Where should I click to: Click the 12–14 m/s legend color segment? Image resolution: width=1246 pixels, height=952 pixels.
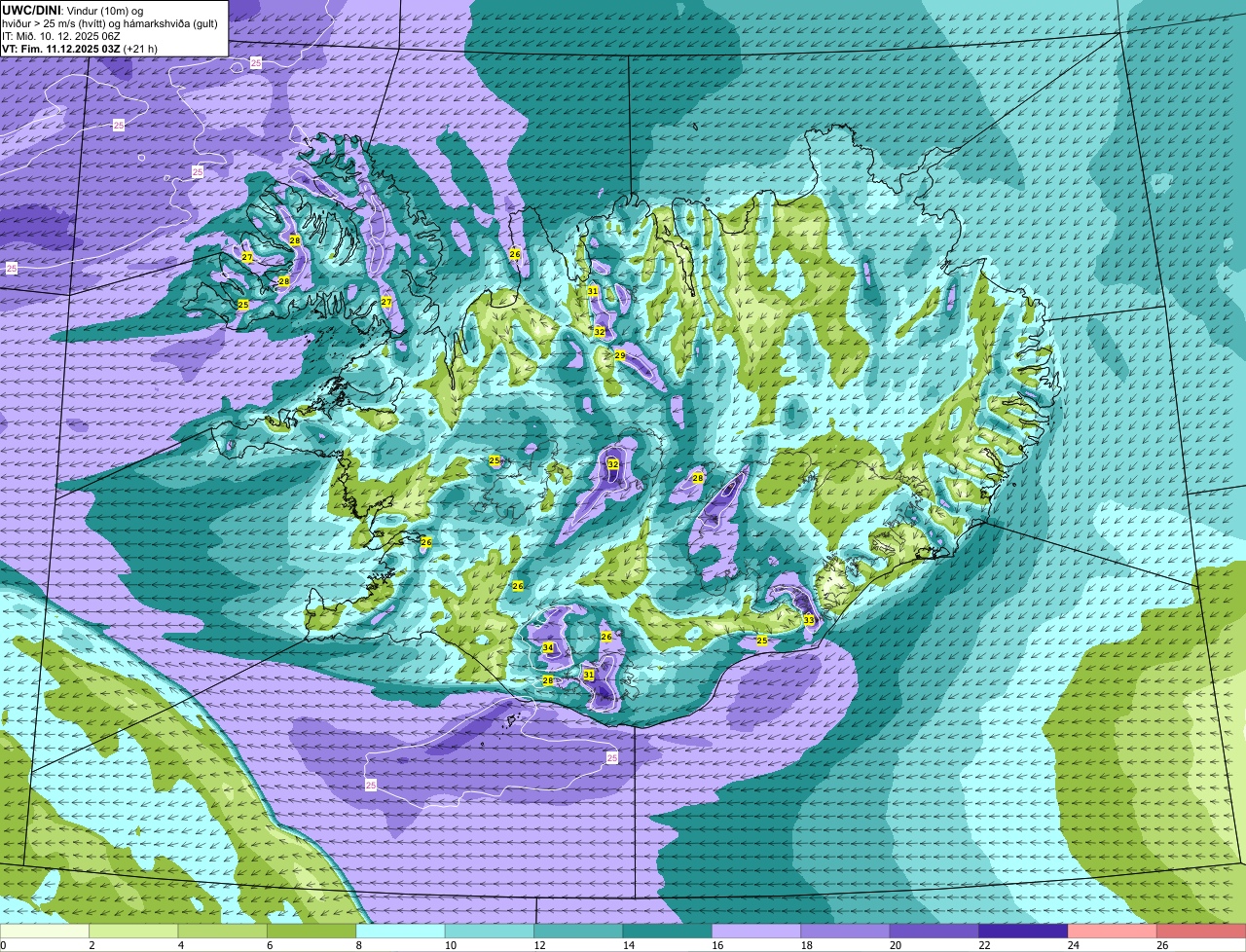click(579, 932)
